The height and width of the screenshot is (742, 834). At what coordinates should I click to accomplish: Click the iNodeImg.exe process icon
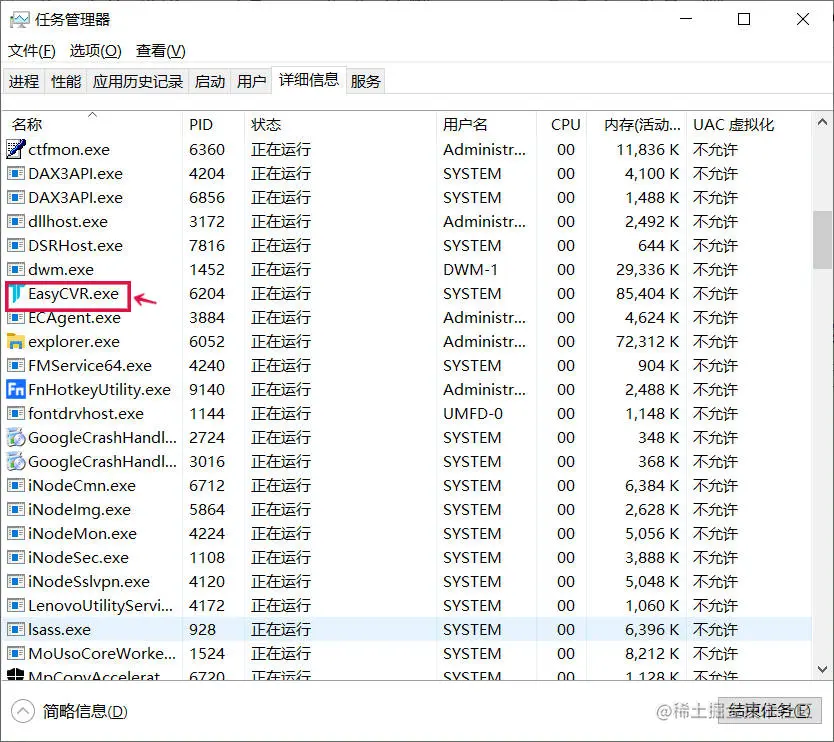tap(15, 510)
